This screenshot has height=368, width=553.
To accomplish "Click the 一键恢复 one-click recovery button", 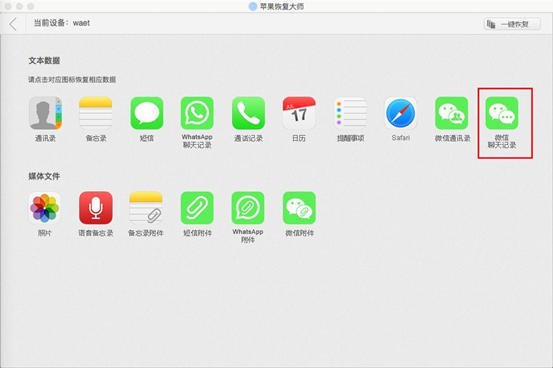I will point(512,24).
